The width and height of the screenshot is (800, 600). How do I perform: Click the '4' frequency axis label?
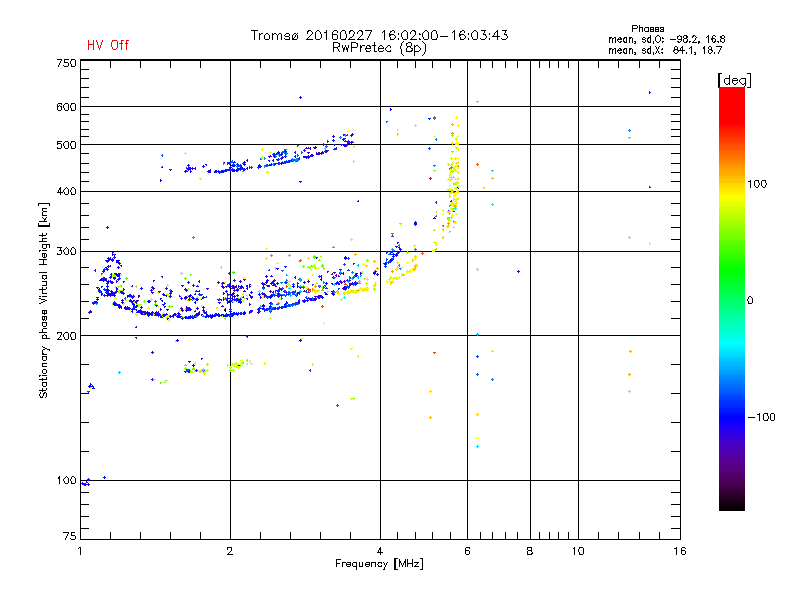(x=380, y=551)
